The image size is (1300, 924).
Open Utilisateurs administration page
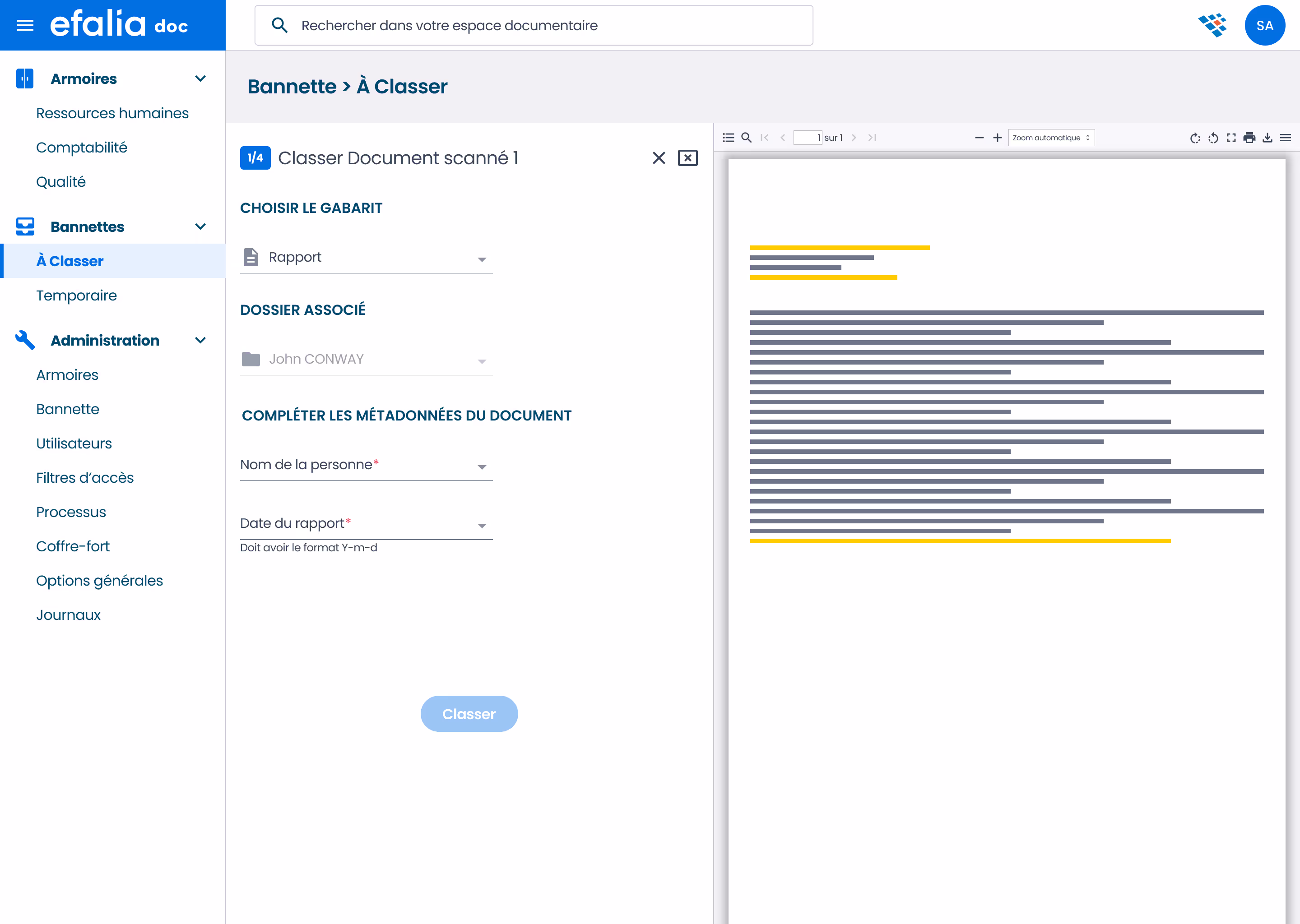pos(74,443)
